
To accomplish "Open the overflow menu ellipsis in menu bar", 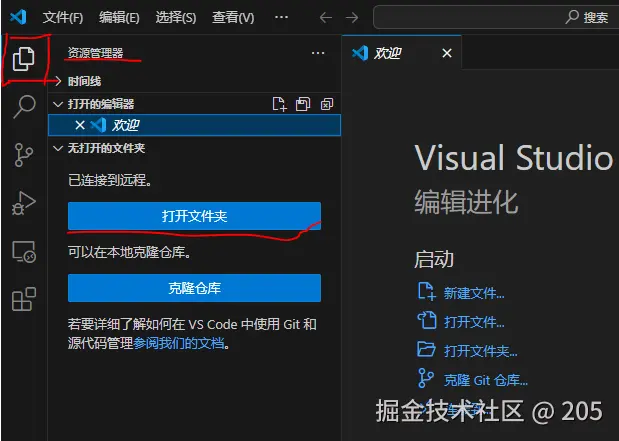I will click(281, 17).
